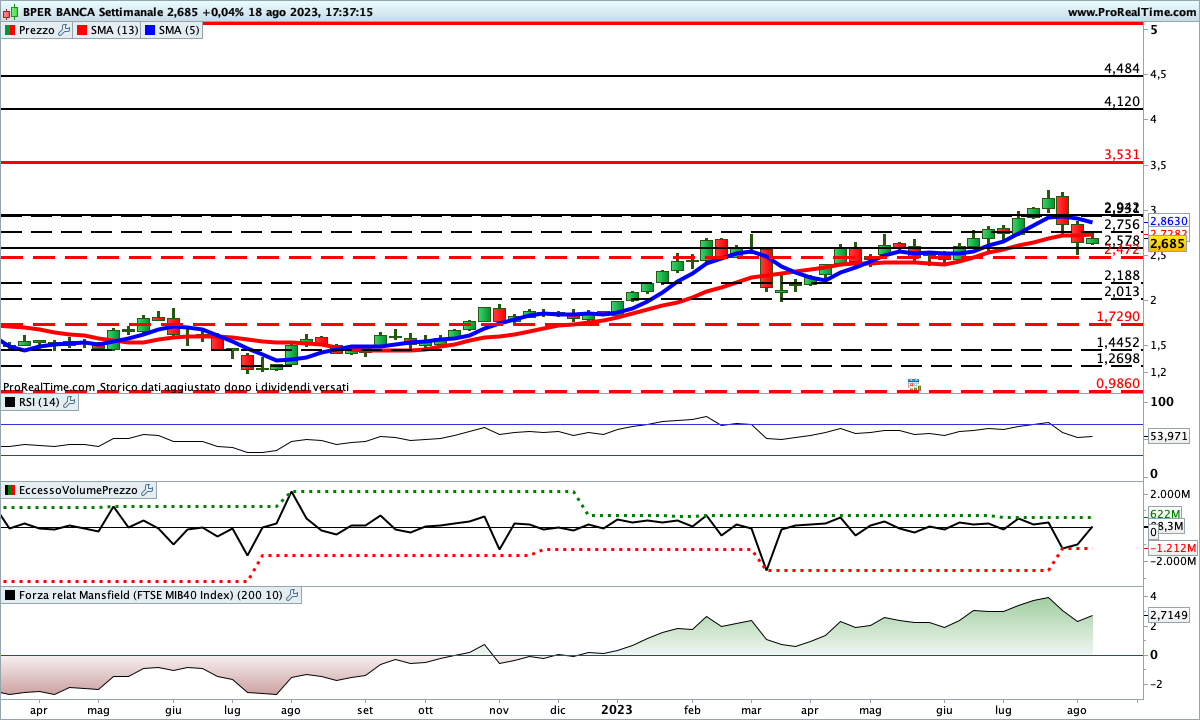Click the 2,013 support level label
Viewport: 1200px width, 720px height.
1122,291
